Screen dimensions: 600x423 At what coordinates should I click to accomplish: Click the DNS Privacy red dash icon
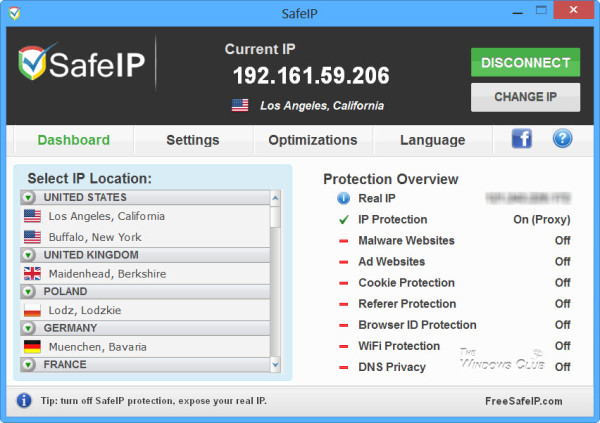tap(344, 367)
